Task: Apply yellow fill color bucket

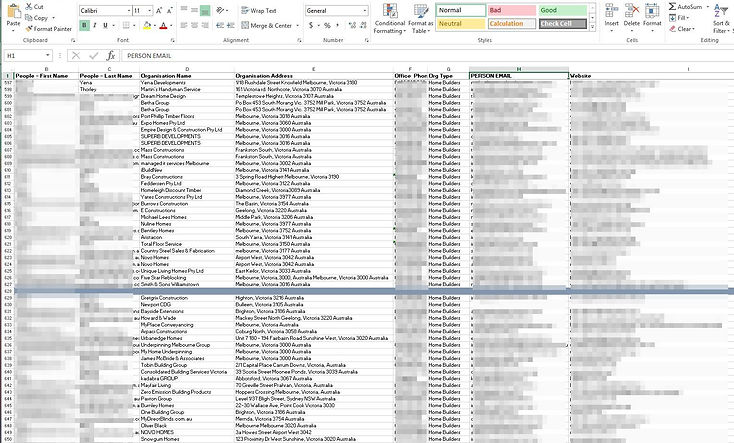Action: click(x=147, y=25)
